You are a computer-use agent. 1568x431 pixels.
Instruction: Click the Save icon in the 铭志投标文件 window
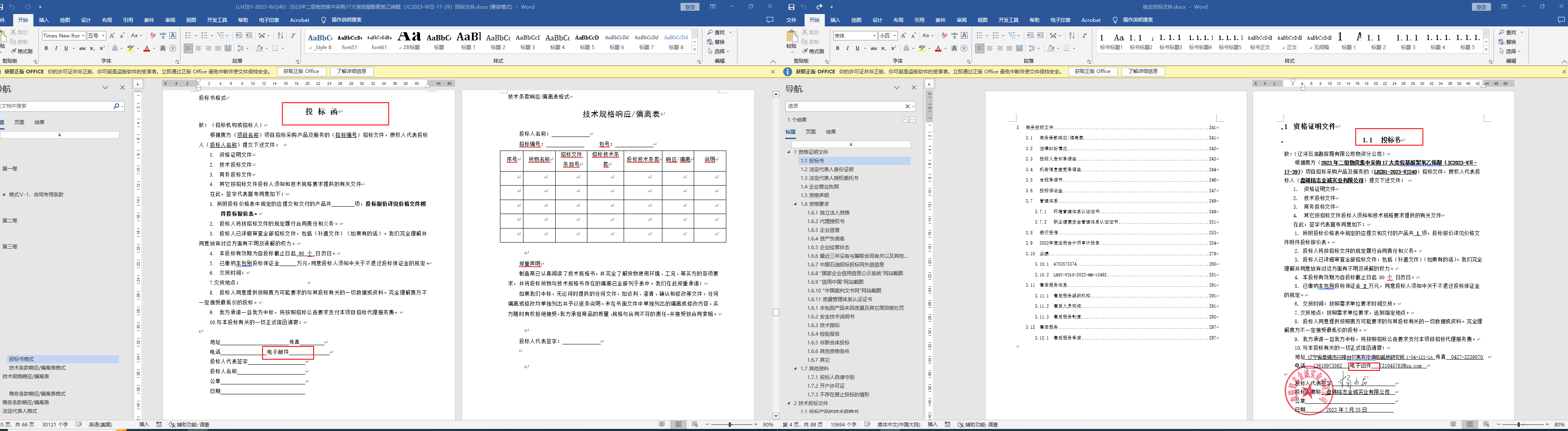pos(791,7)
